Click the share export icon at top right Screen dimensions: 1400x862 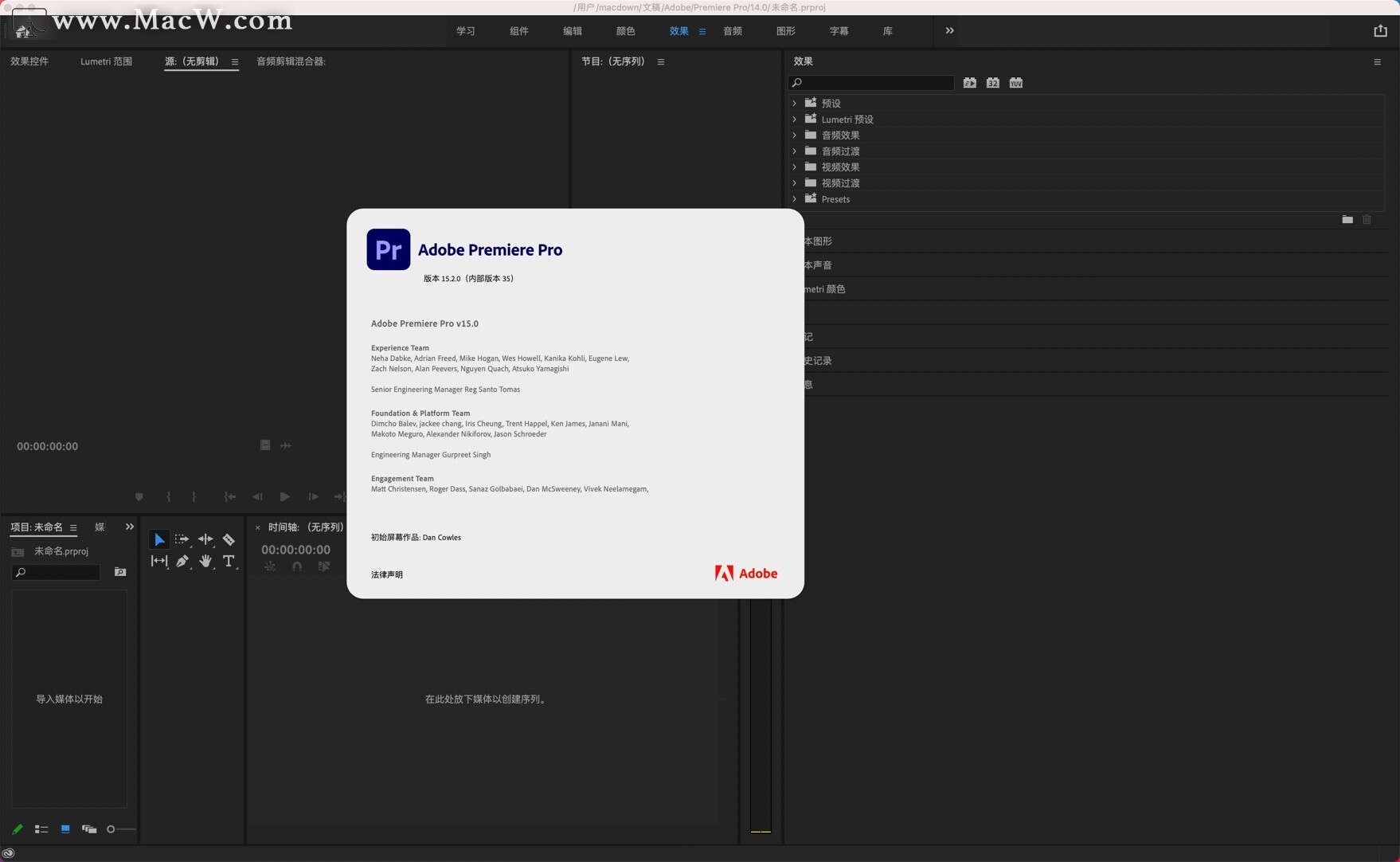pos(1381,30)
